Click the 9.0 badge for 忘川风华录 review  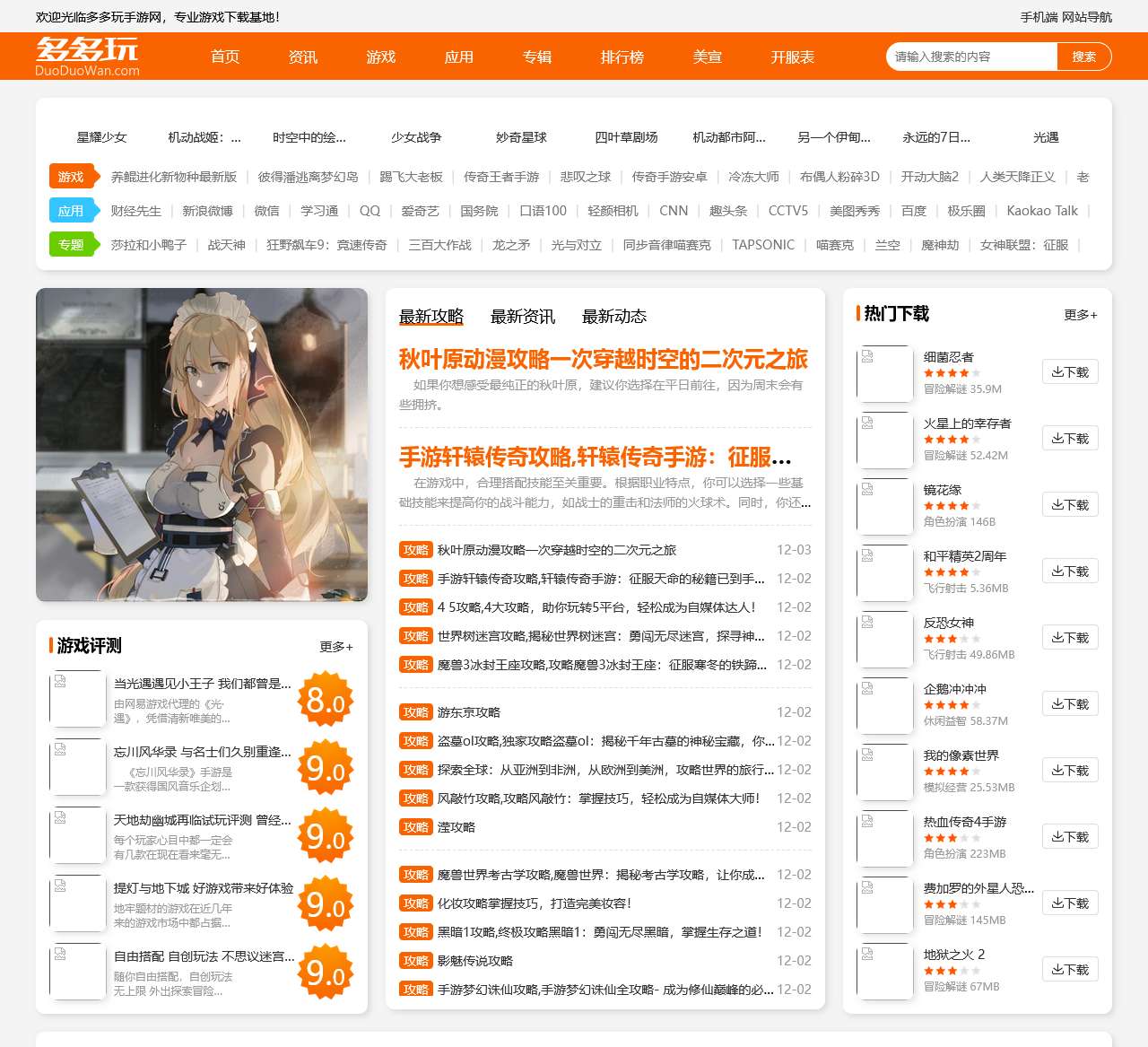pyautogui.click(x=326, y=767)
